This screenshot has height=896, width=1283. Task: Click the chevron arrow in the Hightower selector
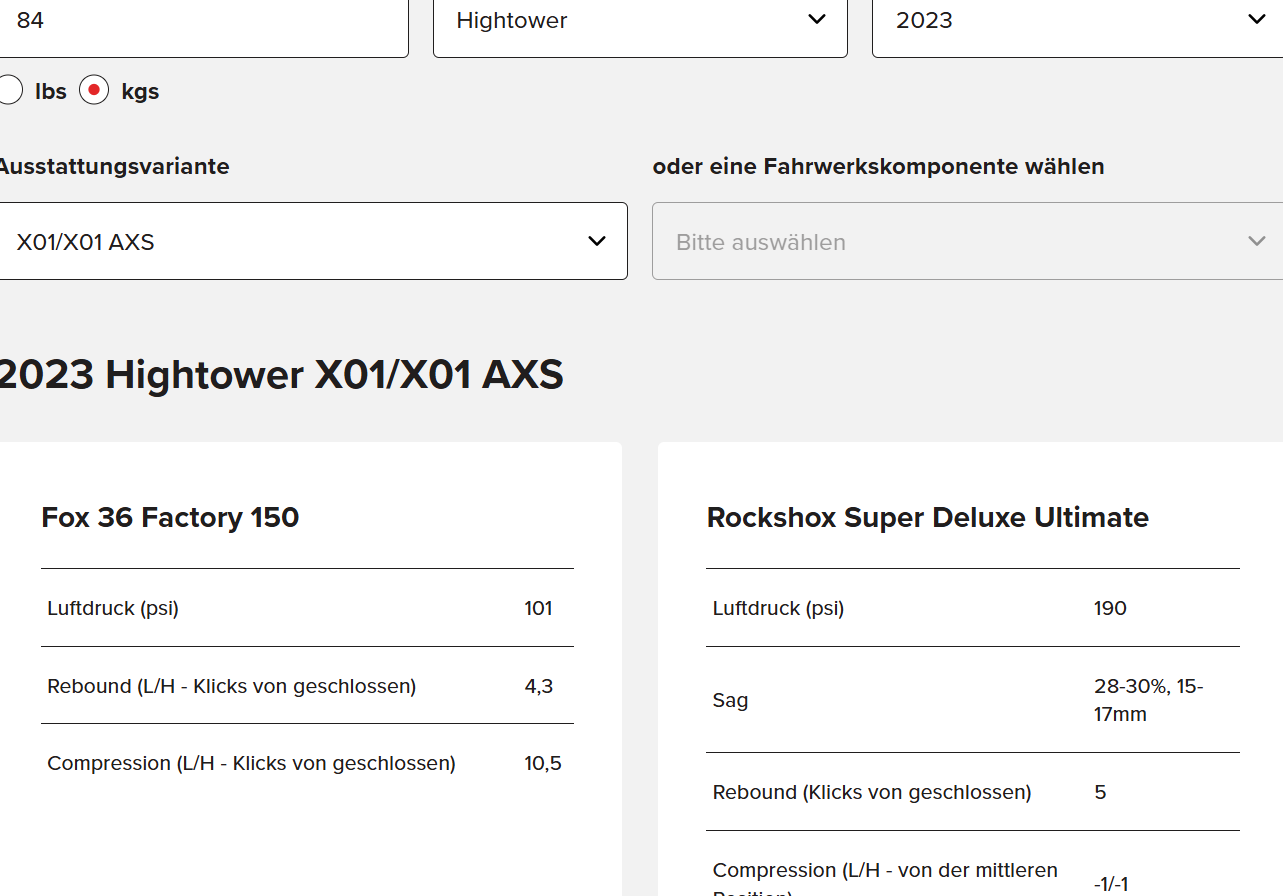[817, 20]
